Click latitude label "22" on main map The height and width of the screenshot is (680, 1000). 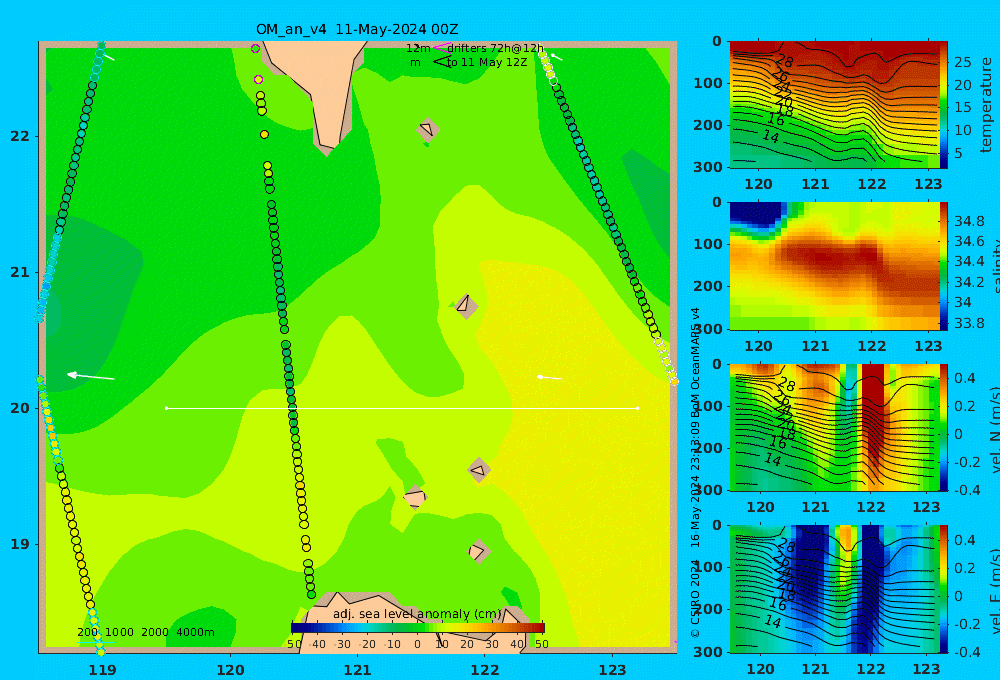[x=19, y=136]
